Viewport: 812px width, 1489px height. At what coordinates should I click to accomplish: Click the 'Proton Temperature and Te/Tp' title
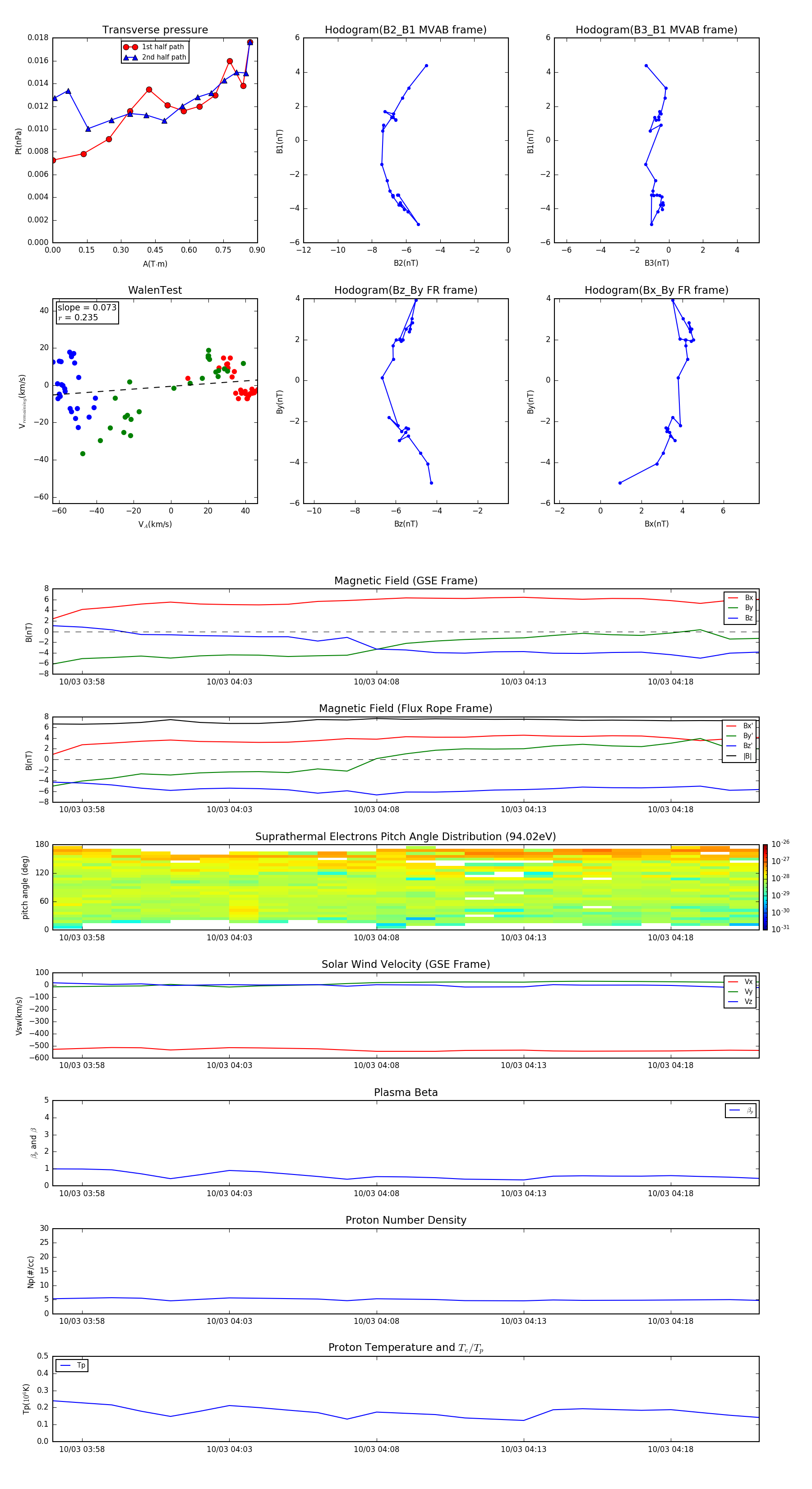pos(406,1348)
